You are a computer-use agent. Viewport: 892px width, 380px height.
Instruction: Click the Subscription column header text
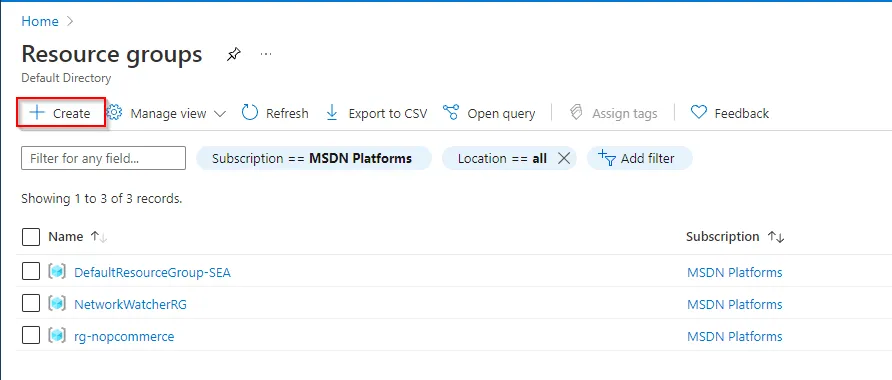(722, 237)
